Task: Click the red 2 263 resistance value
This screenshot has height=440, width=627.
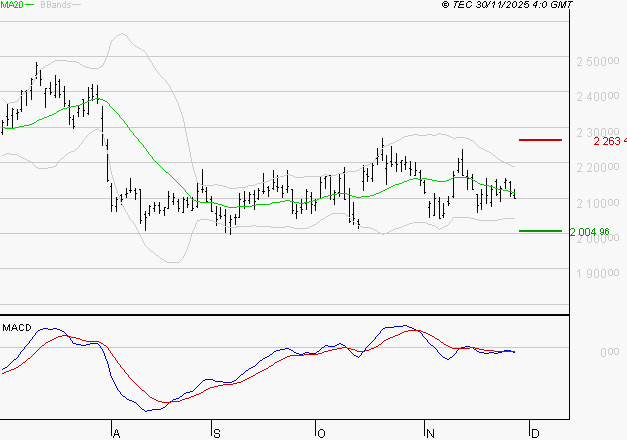Action: [x=610, y=141]
